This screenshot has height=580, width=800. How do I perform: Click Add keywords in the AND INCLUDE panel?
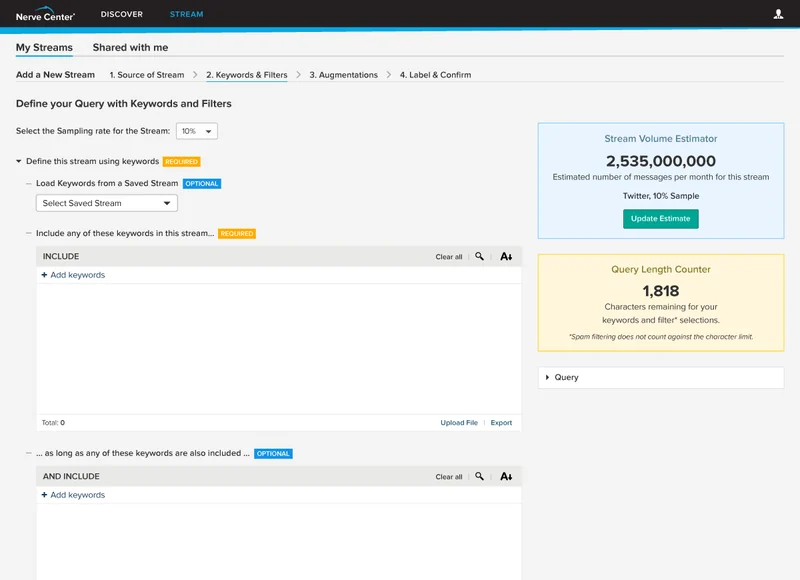(x=78, y=495)
